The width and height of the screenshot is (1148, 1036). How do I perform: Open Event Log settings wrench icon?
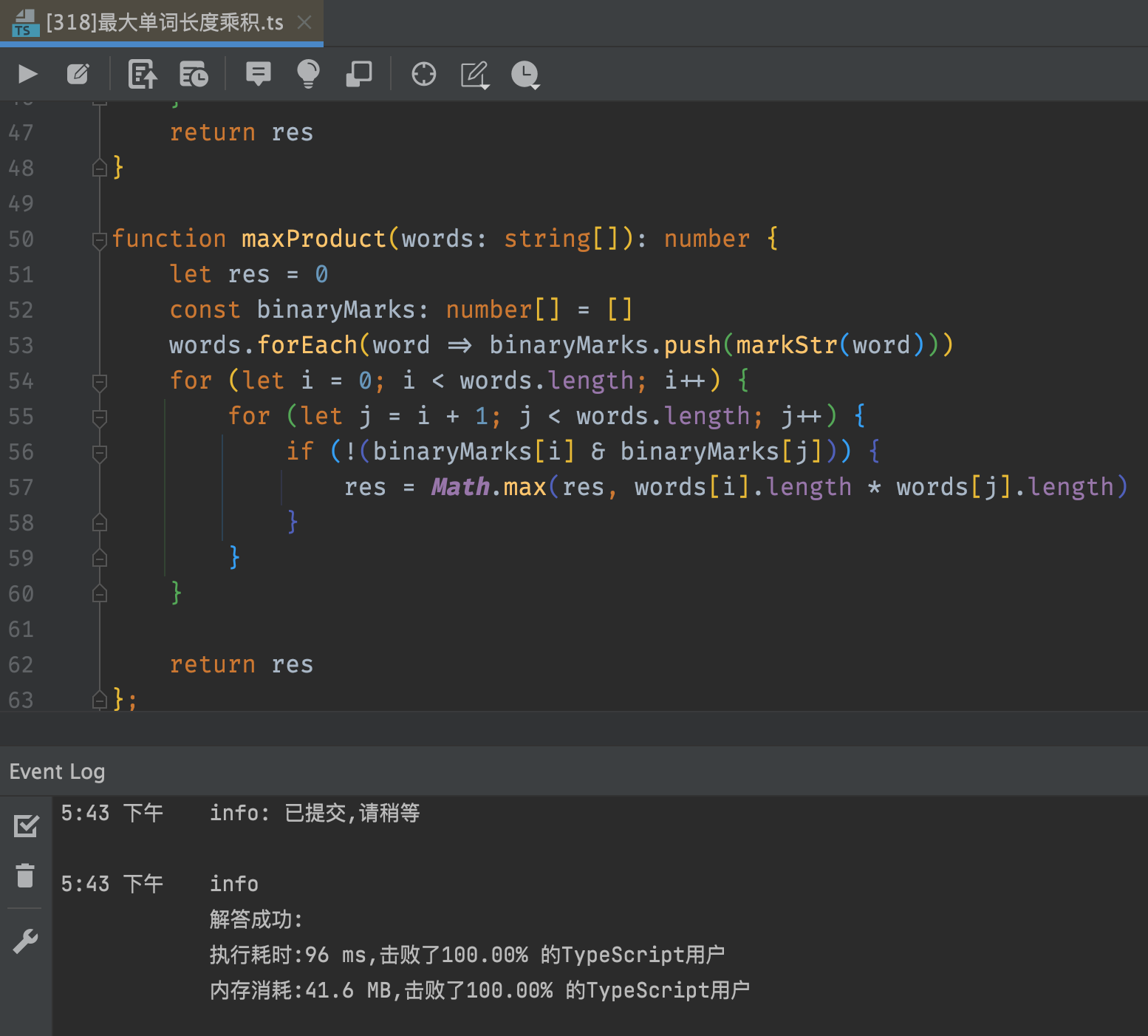coord(26,941)
